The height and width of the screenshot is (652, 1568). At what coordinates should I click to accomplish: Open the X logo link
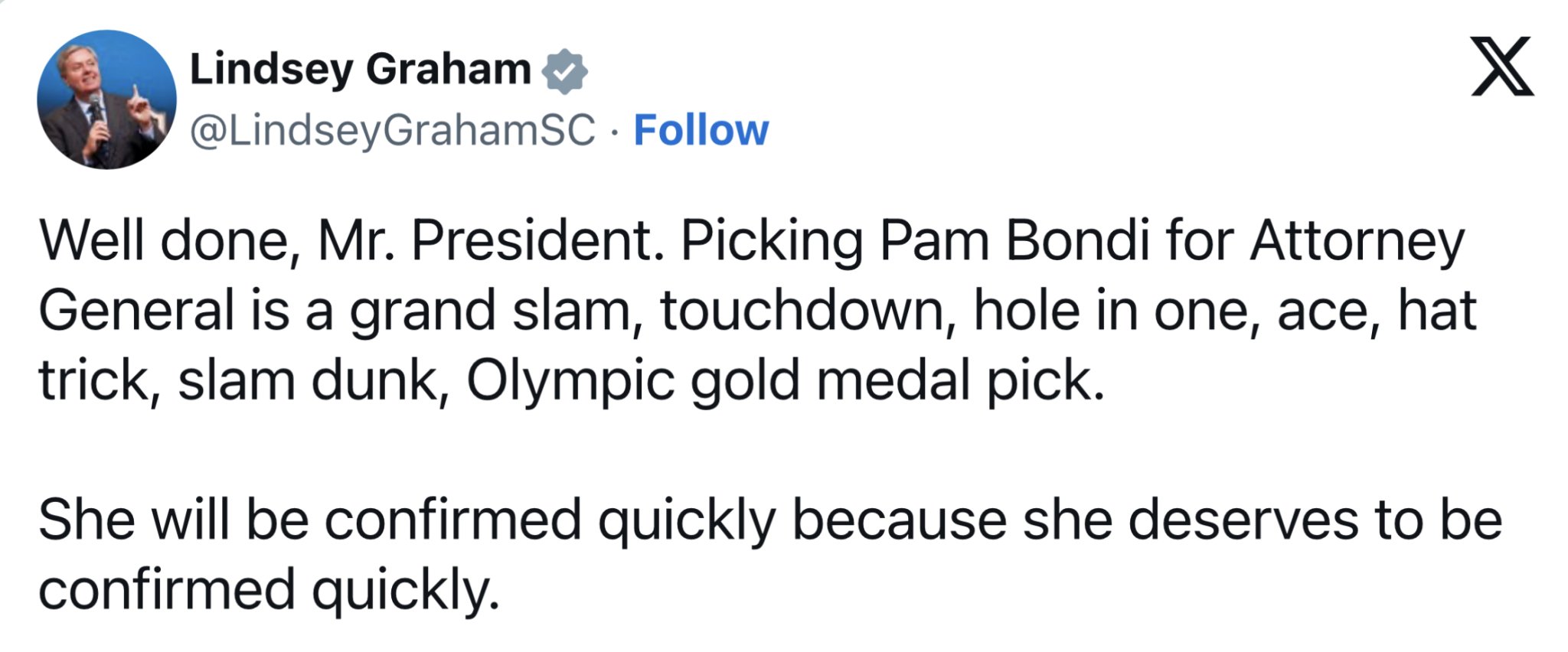(1502, 67)
